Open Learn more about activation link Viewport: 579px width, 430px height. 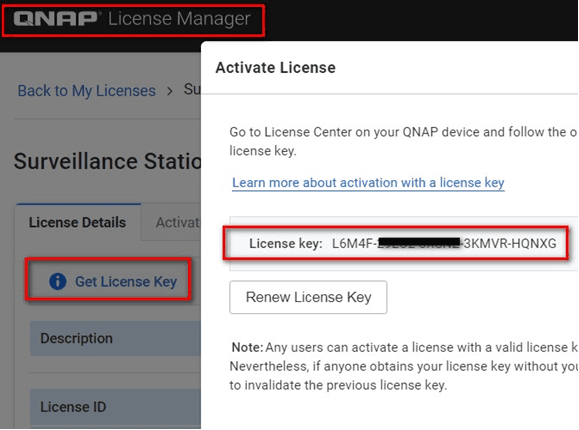[368, 183]
